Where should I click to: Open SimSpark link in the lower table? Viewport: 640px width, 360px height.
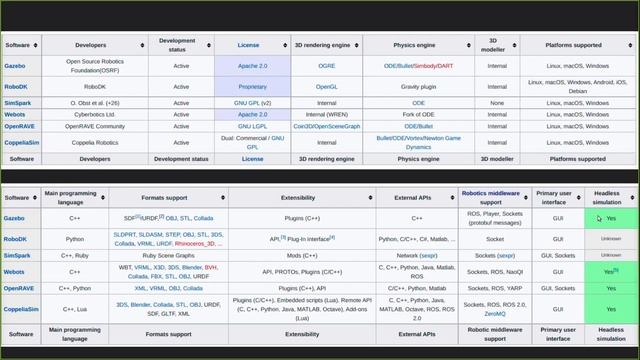click(x=17, y=256)
